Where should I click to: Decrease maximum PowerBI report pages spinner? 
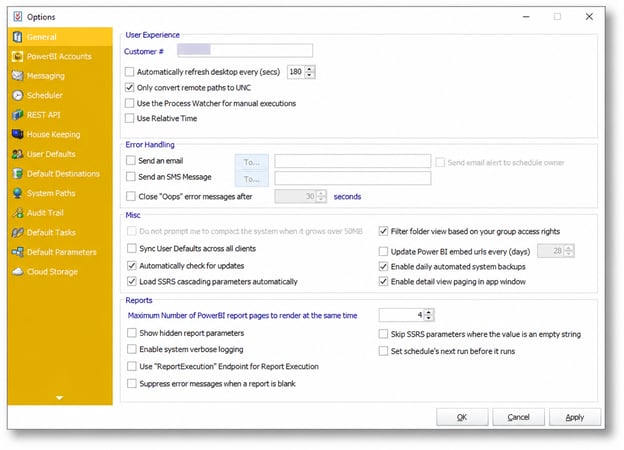(x=429, y=318)
